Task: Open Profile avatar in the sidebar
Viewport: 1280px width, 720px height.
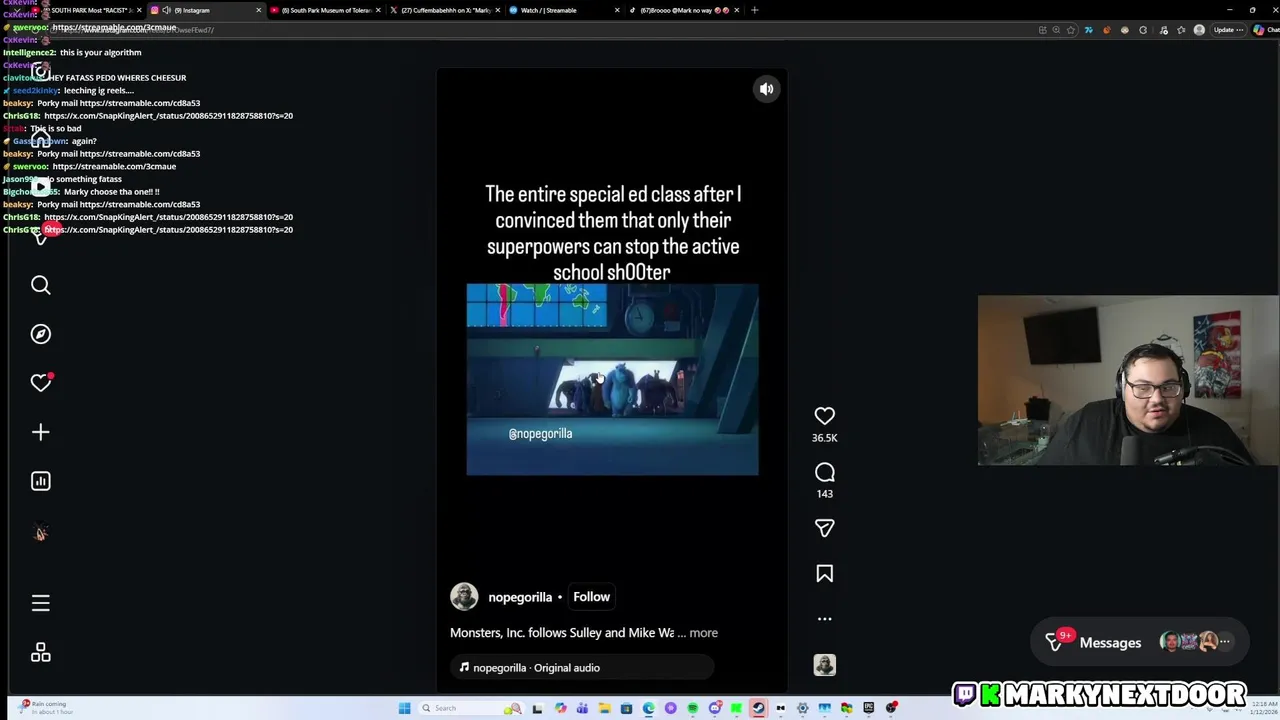Action: (x=40, y=533)
